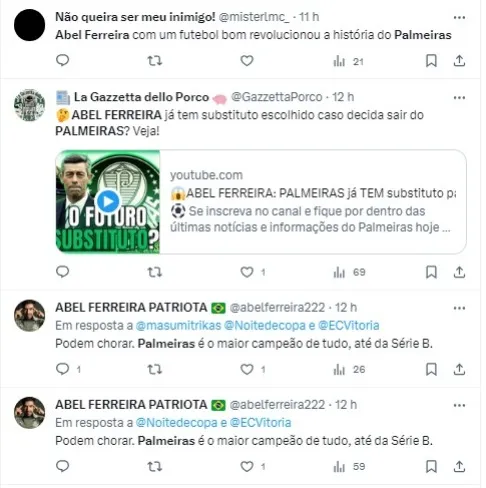
Task: Like the La Gazzetta dello Porco tweet
Action: (247, 272)
